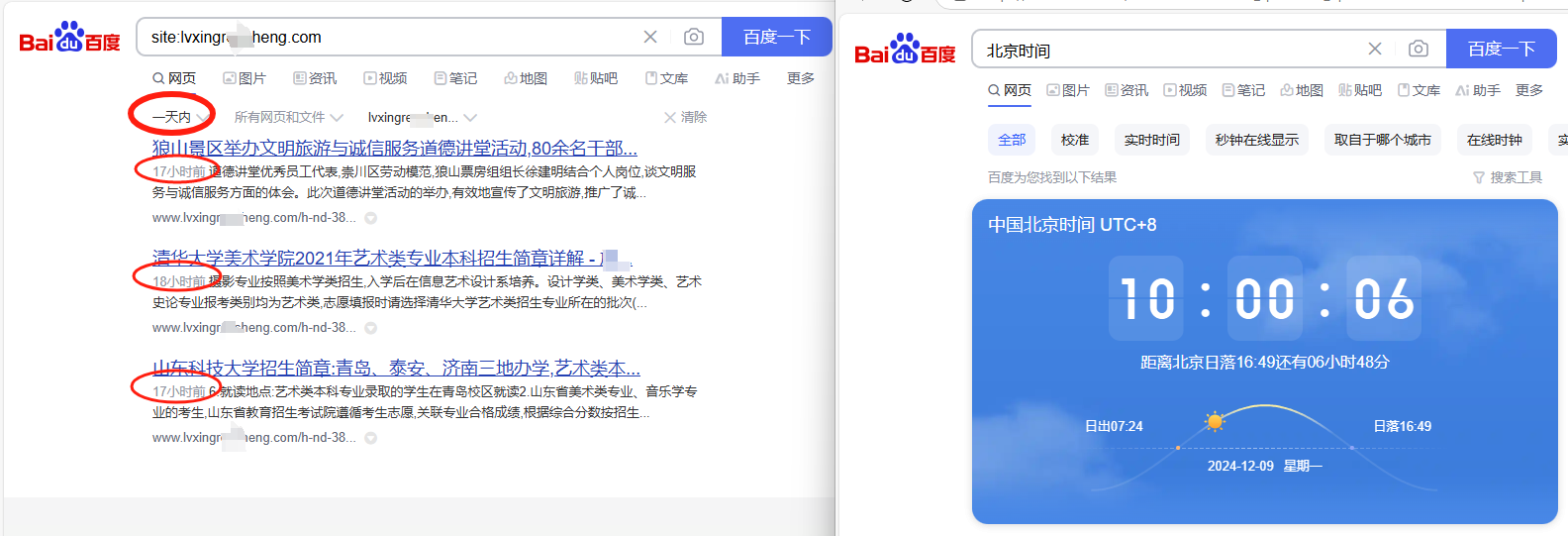Click 百度一下 button in the right window
This screenshot has width=1568, height=536.
(x=1502, y=49)
